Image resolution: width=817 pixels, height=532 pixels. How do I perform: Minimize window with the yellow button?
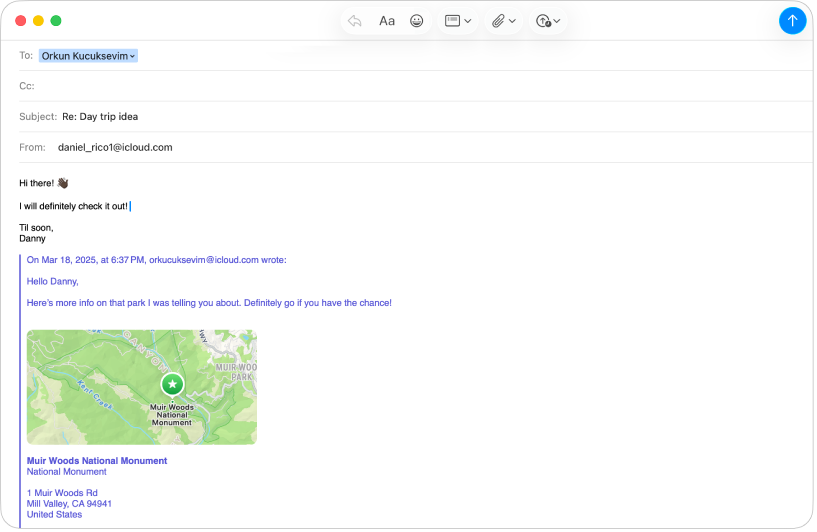coord(39,21)
